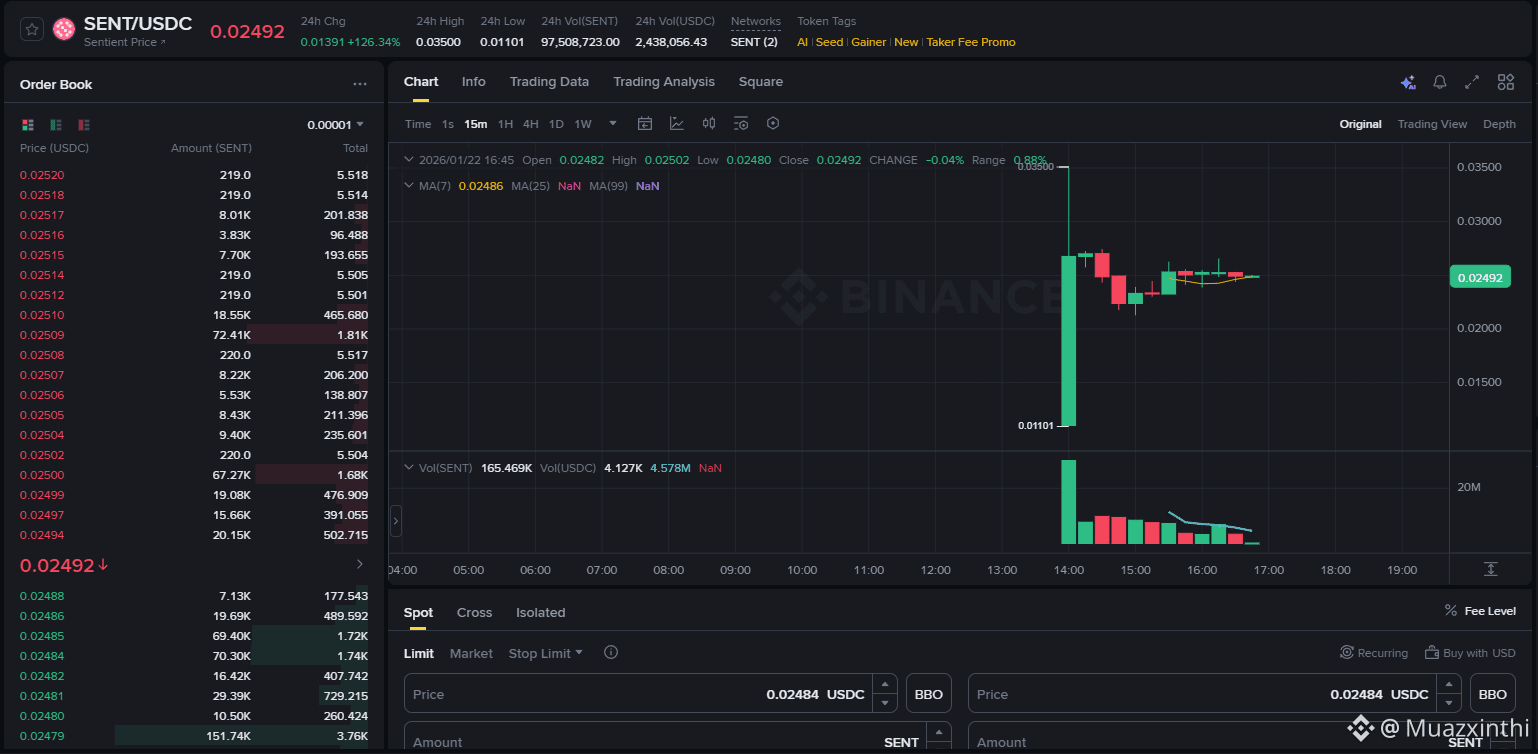Select the 1W chart interval
The height and width of the screenshot is (754, 1538).
tap(583, 124)
